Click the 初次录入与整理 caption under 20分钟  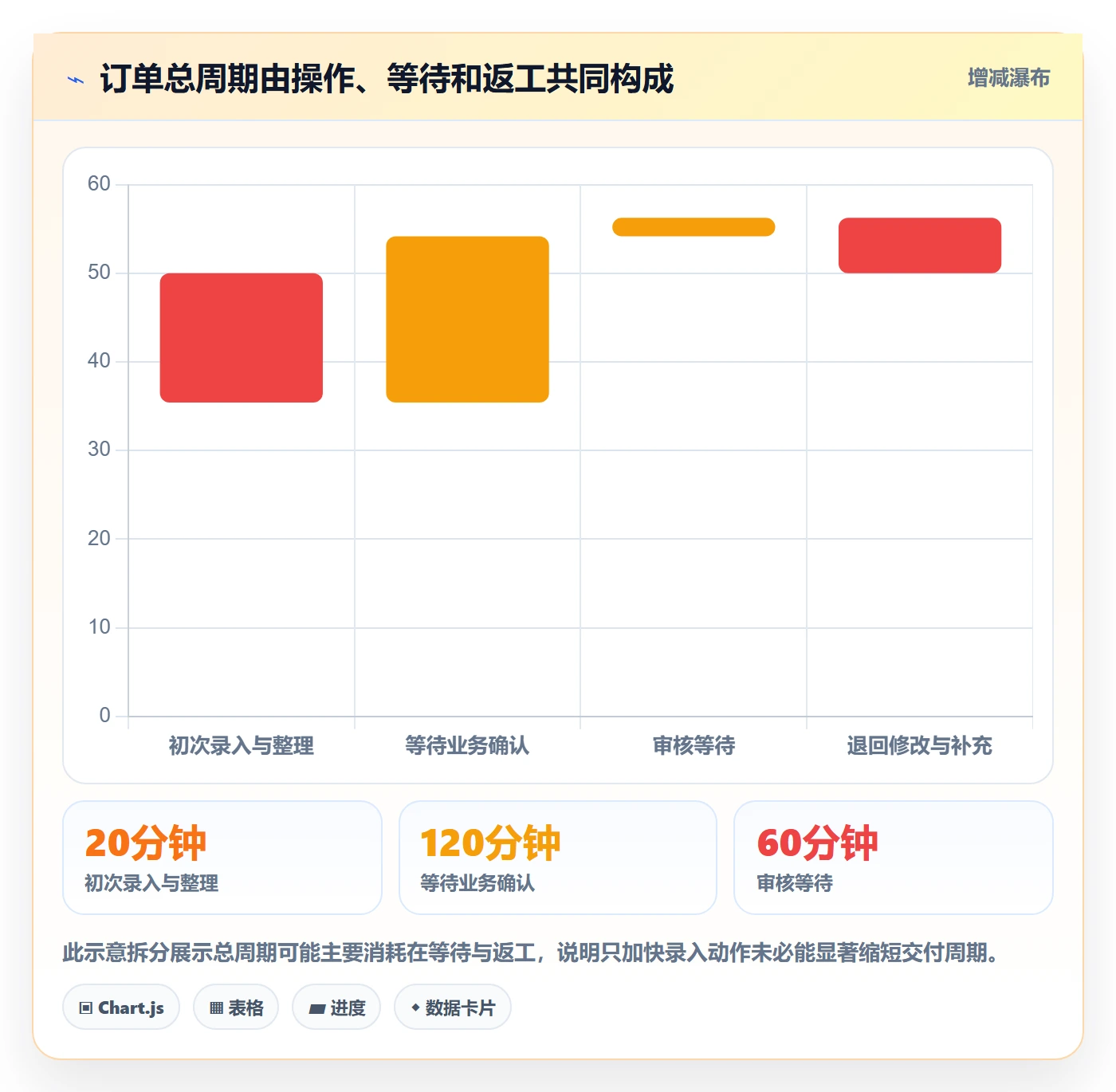151,883
